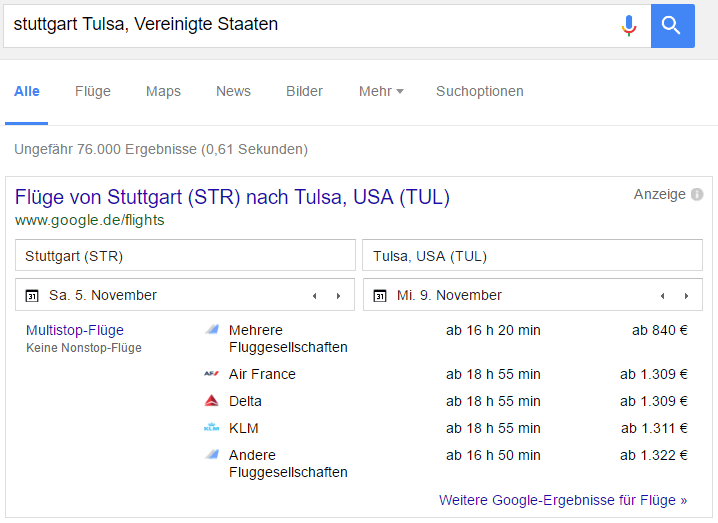Screen dimensions: 718x523
Task: Expand the Mehr dropdown menu
Action: click(381, 91)
